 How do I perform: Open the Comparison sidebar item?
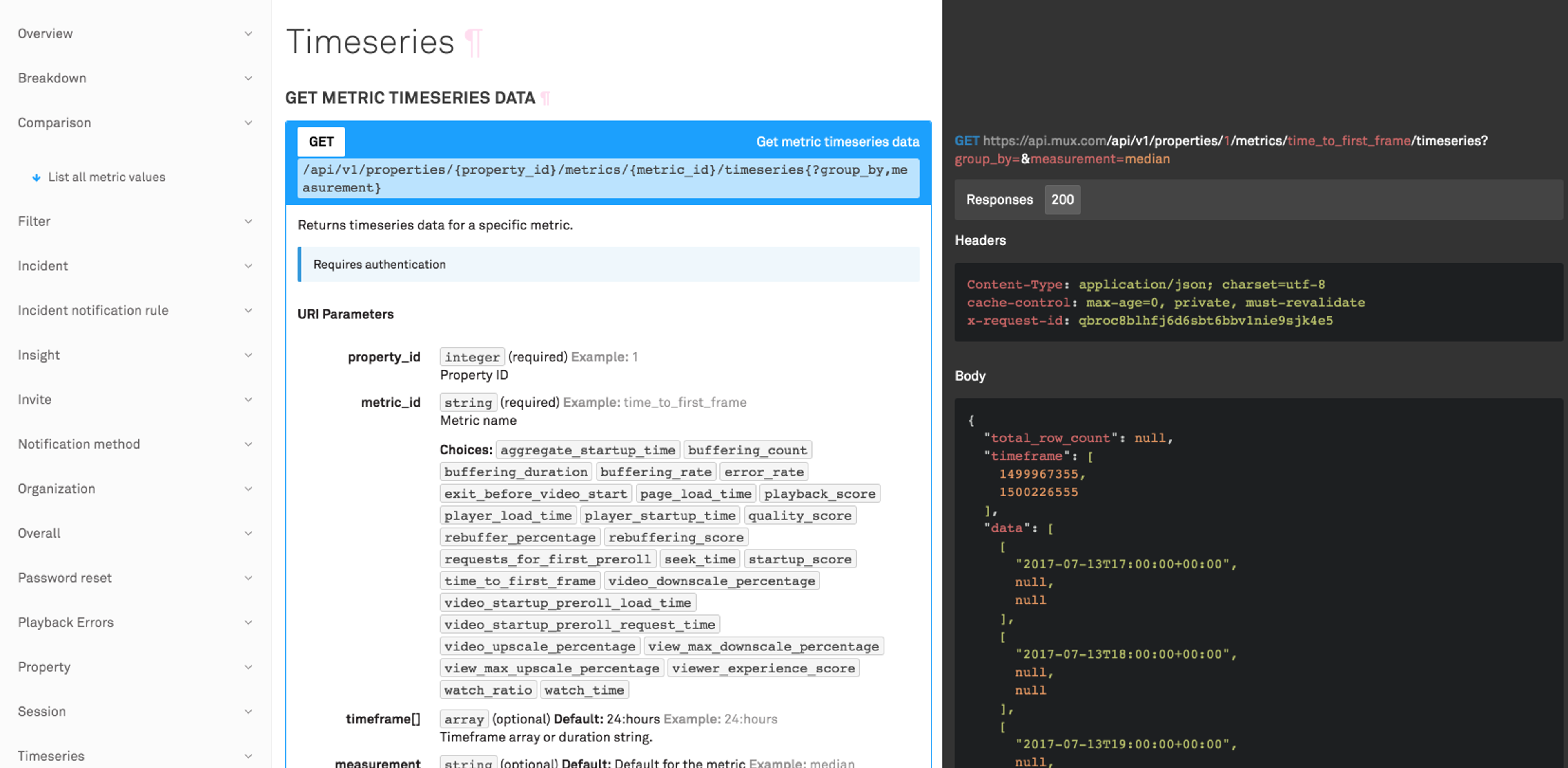point(54,122)
